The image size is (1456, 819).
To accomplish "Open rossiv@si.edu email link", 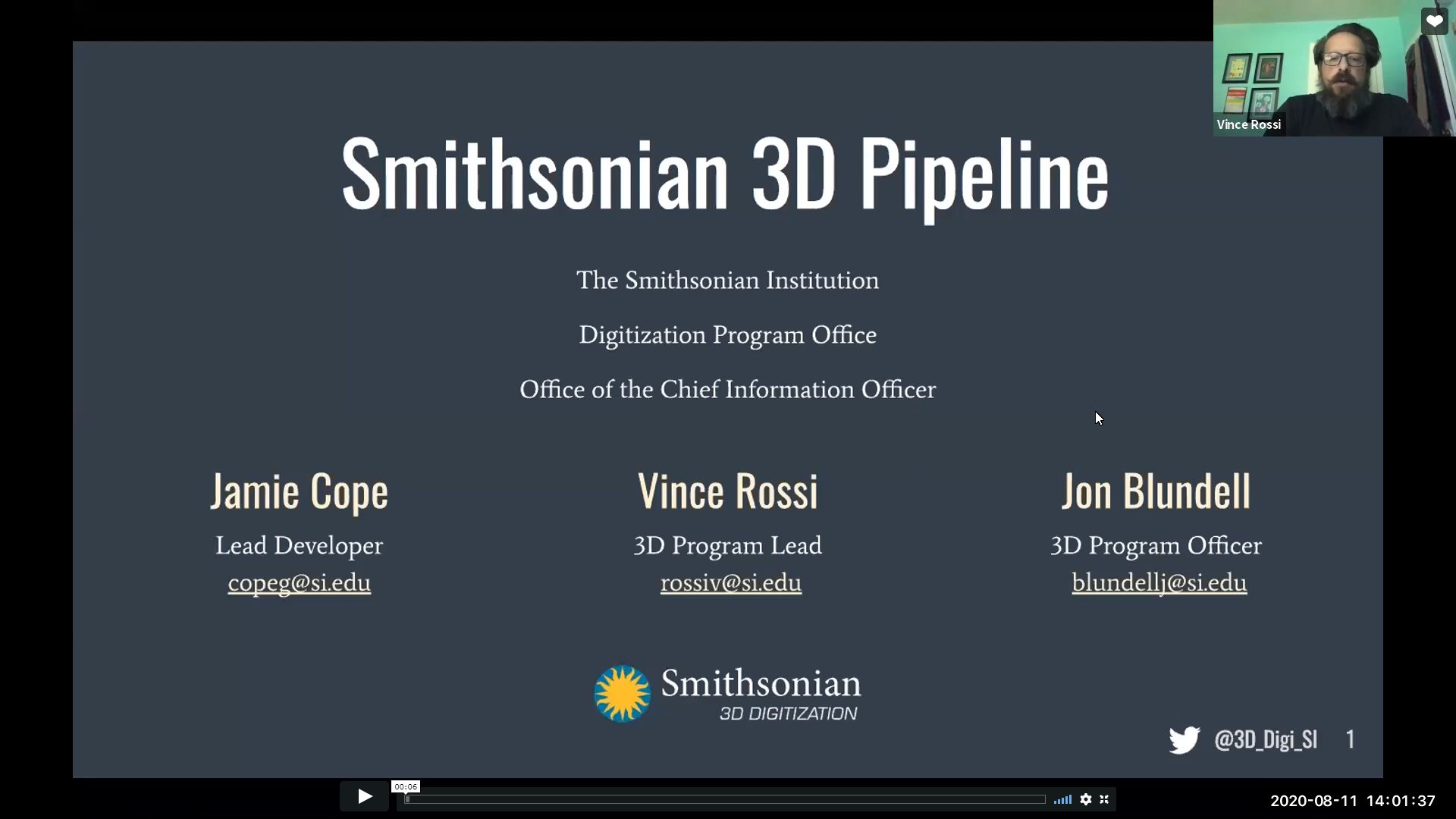I will tap(730, 583).
